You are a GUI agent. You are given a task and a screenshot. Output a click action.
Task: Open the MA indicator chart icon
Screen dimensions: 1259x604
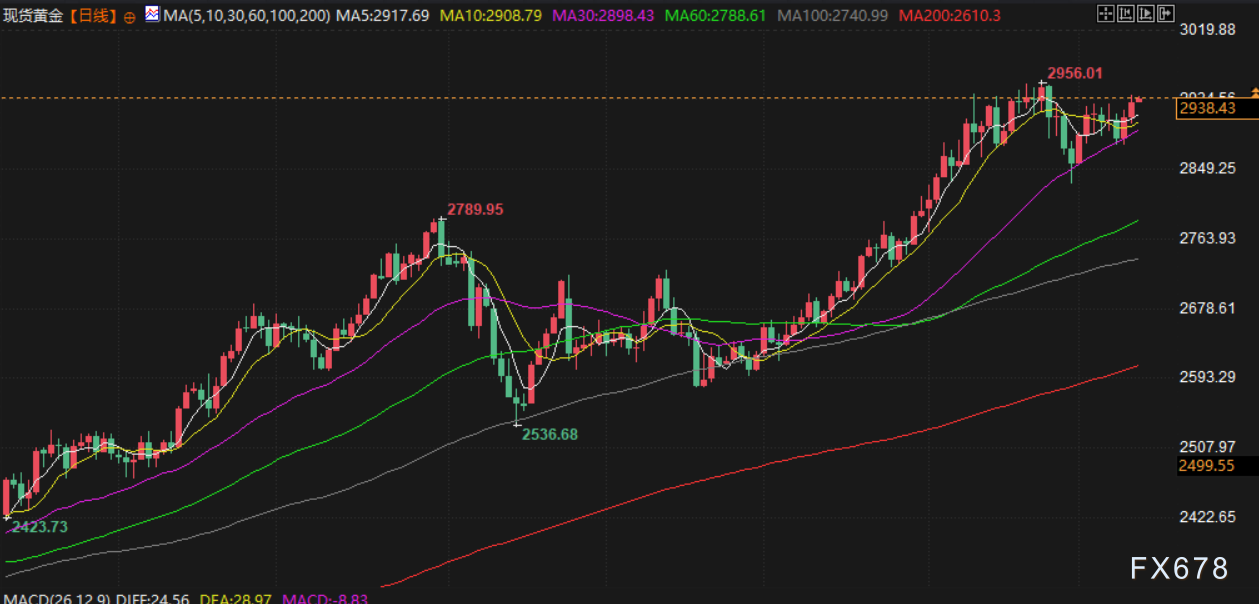point(151,15)
